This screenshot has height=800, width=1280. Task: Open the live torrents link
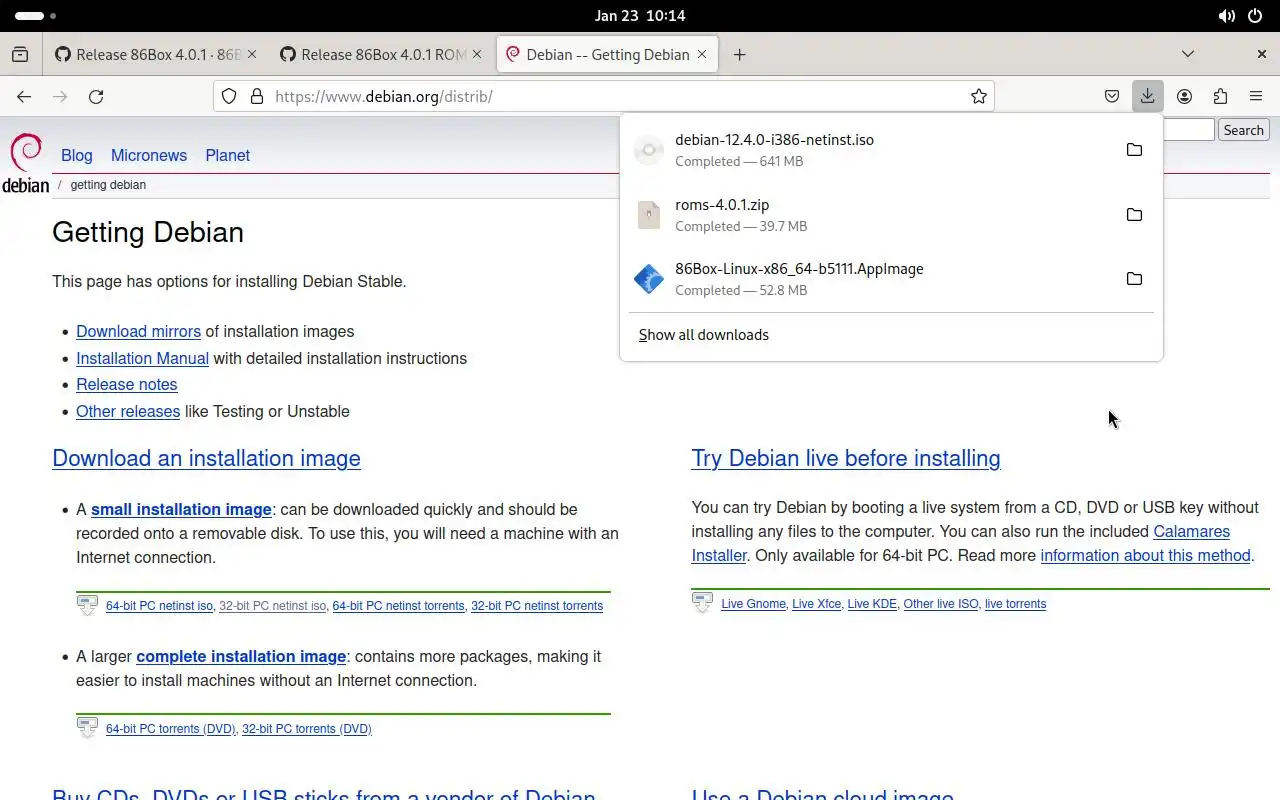(1015, 604)
